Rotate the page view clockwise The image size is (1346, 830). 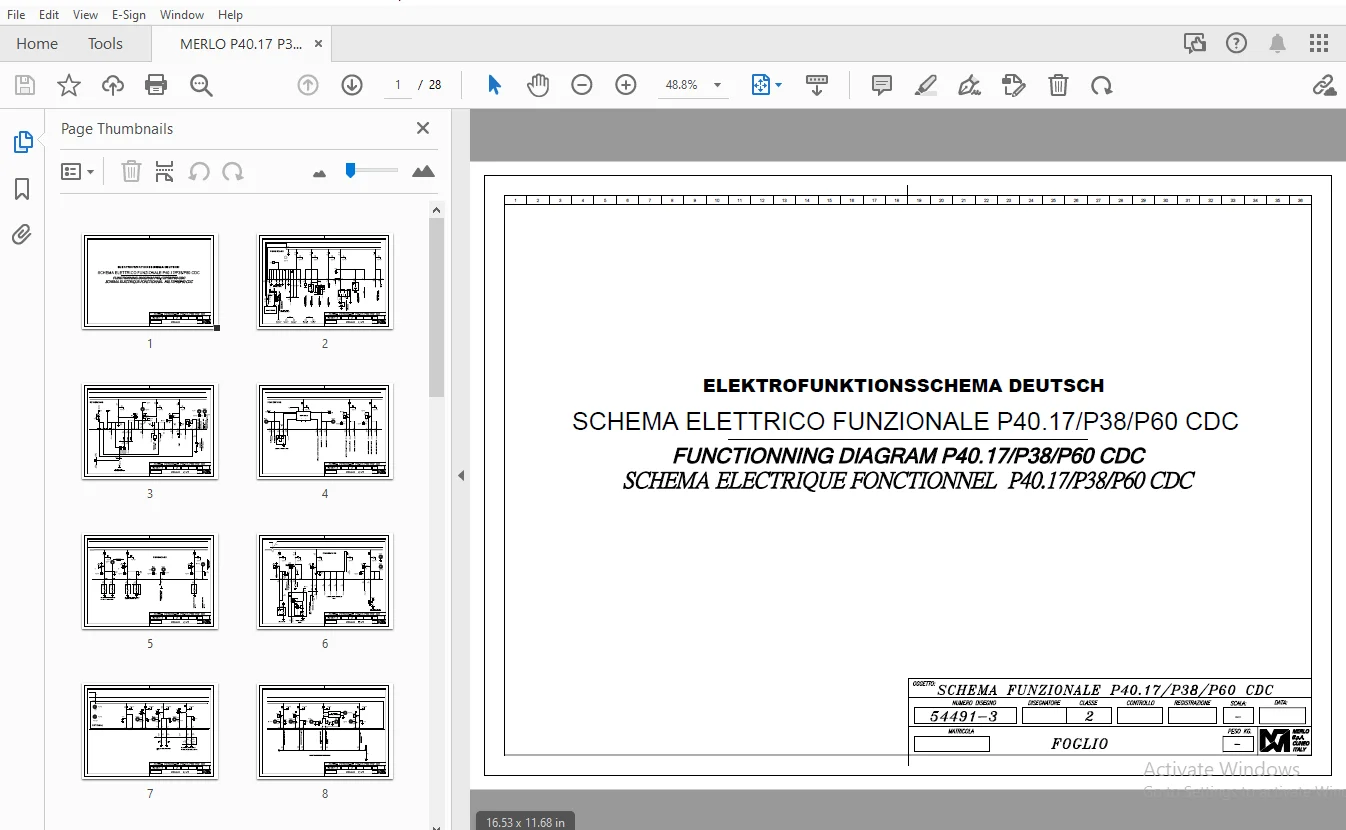pos(1102,86)
